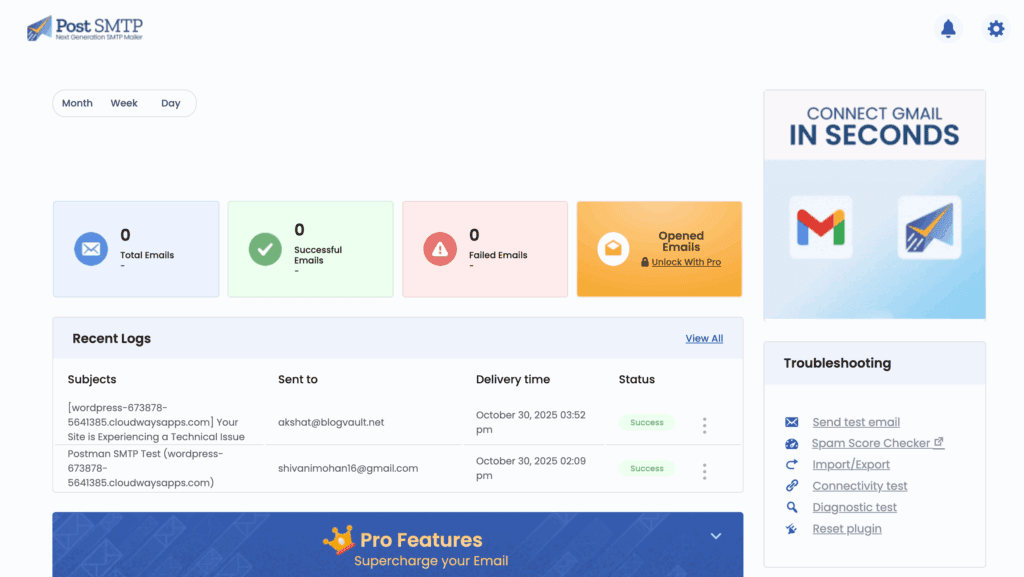Click the Subjects column header

pos(92,379)
